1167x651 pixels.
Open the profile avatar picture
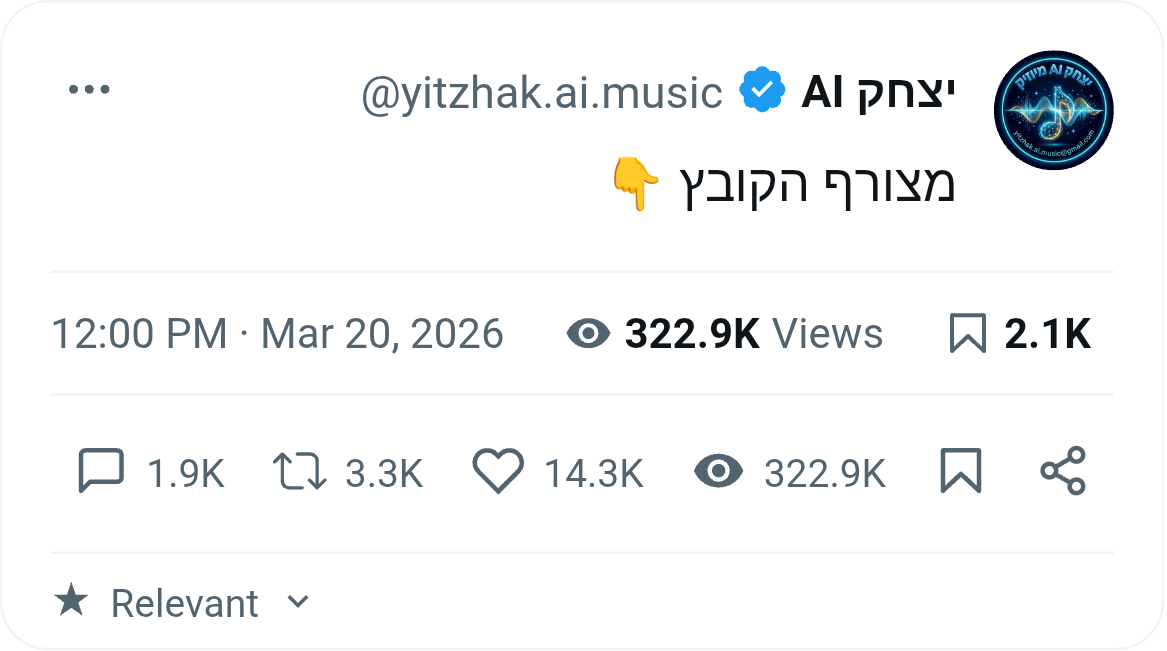click(x=1053, y=110)
